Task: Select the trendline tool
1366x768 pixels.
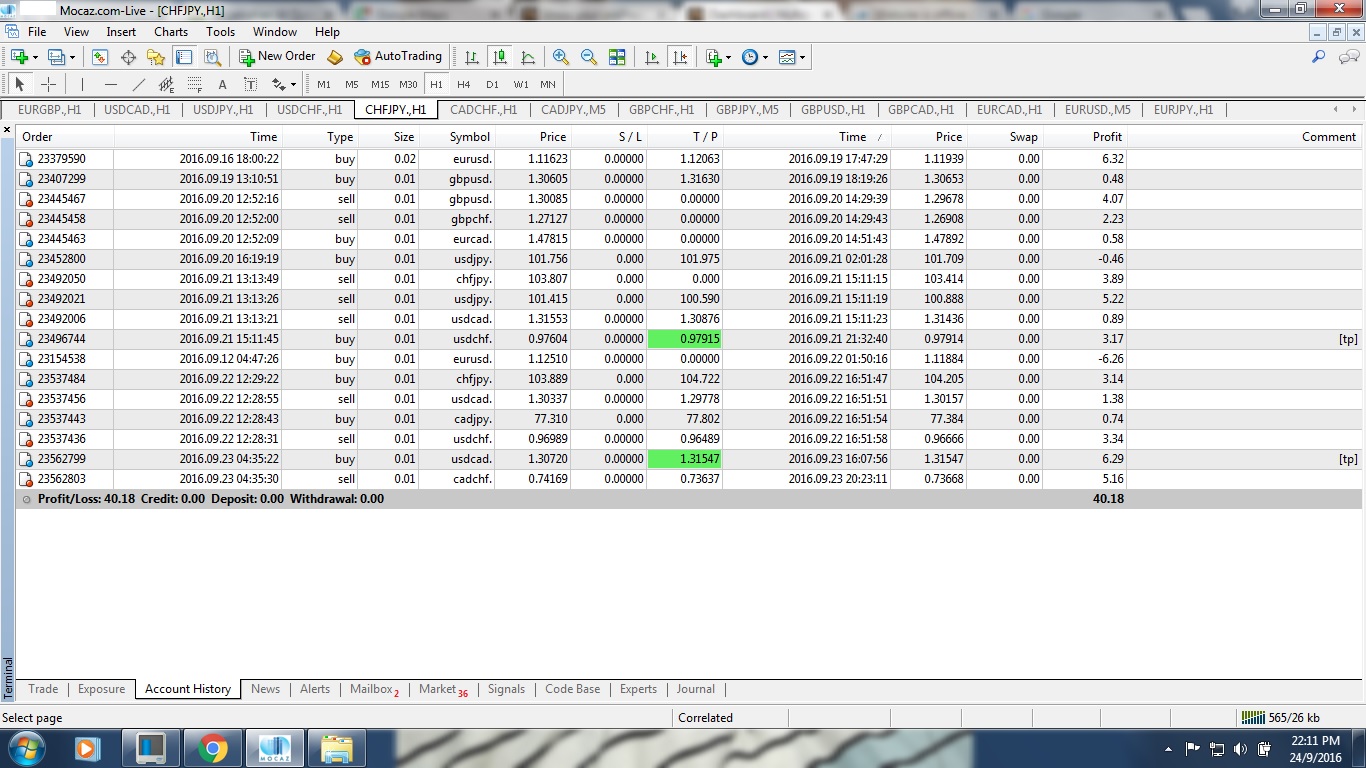Action: [139, 84]
